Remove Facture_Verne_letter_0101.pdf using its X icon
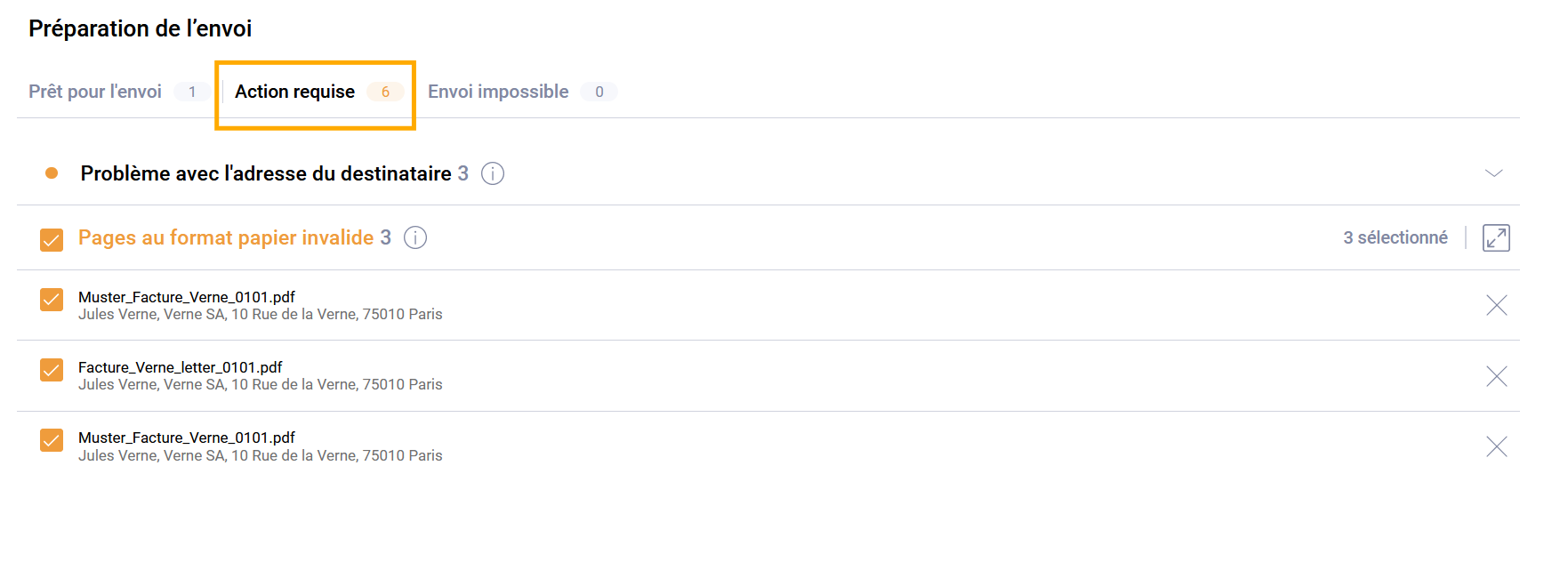The image size is (1568, 562). pyautogui.click(x=1496, y=376)
